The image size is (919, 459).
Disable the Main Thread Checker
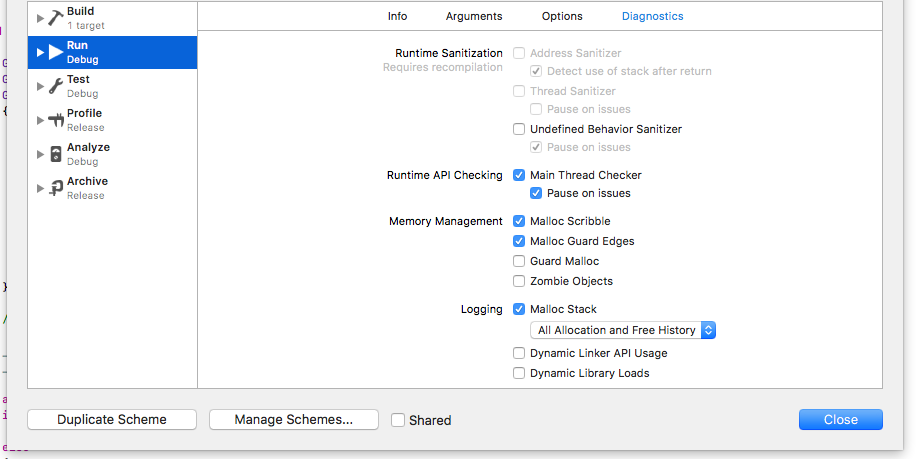click(519, 175)
